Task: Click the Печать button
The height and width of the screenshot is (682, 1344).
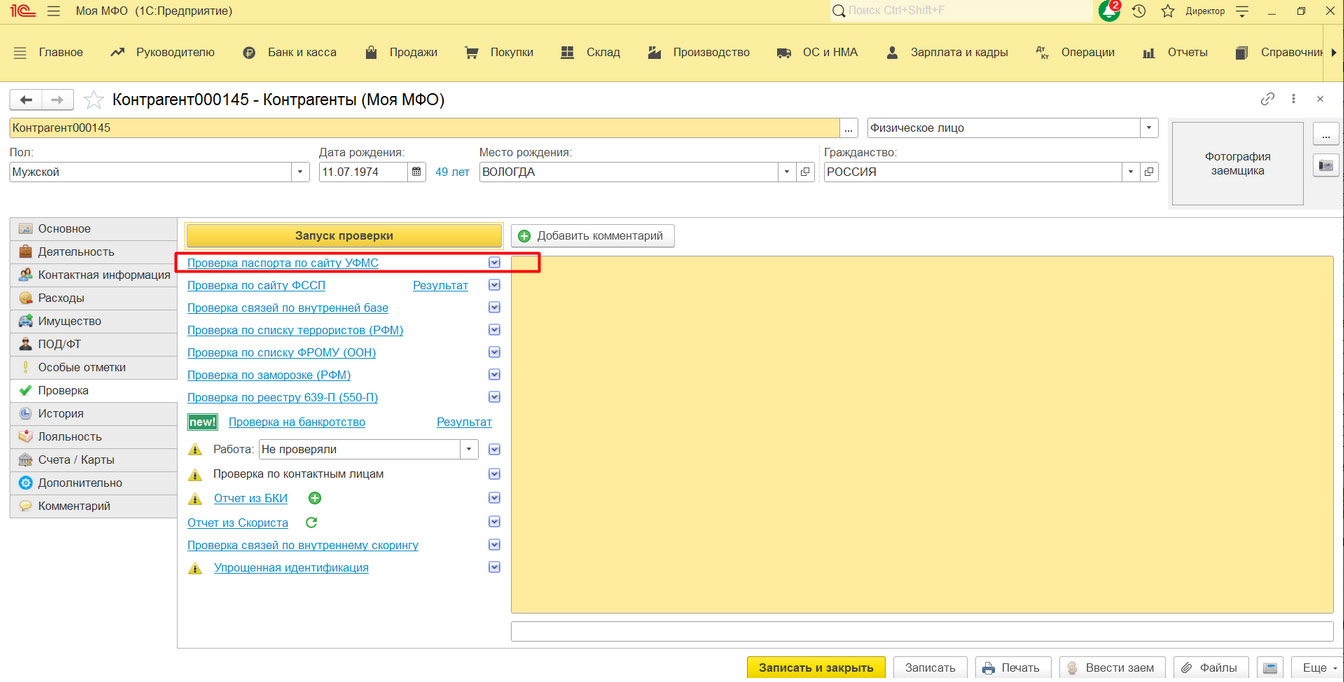Action: [x=1011, y=668]
